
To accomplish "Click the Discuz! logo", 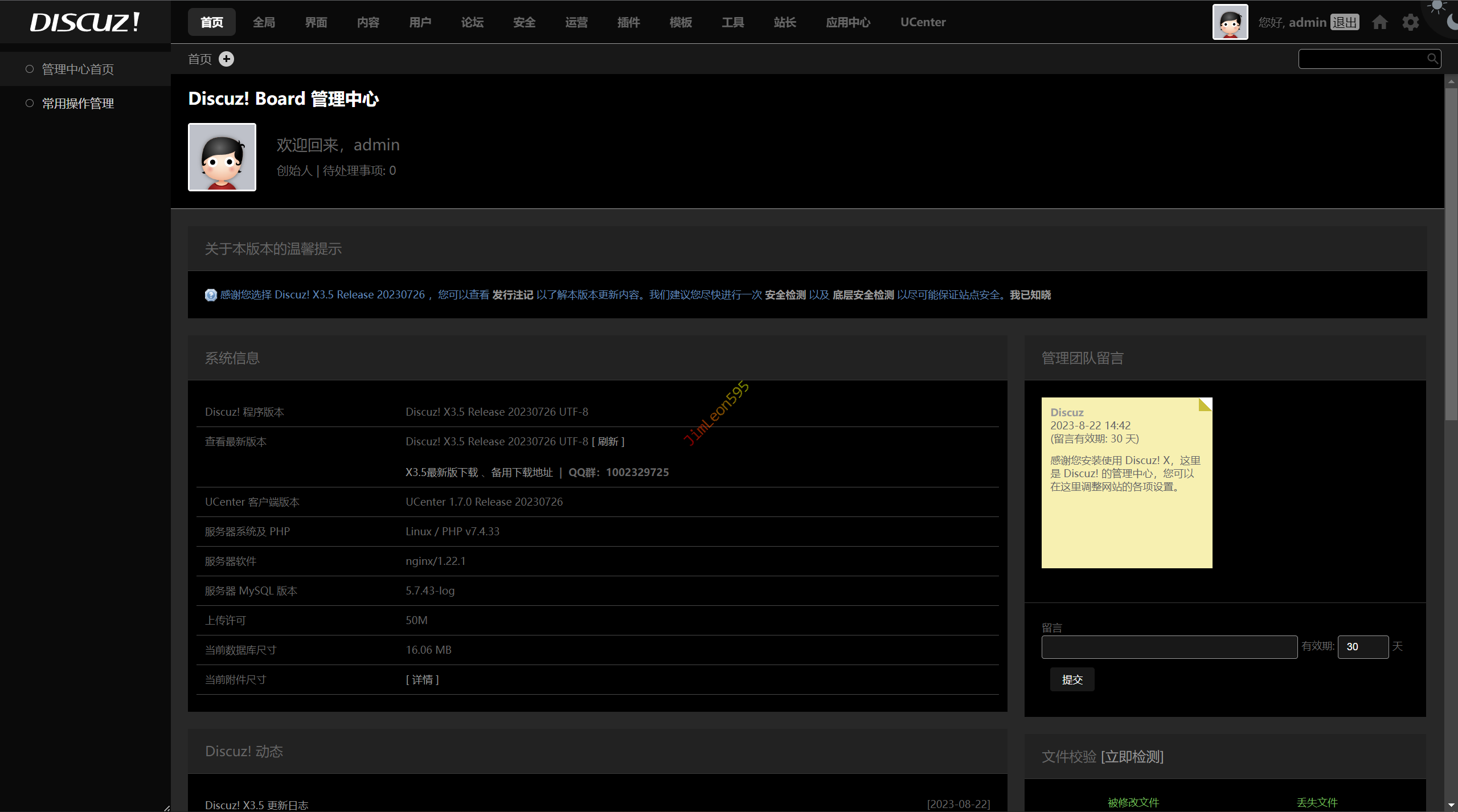I will click(x=85, y=22).
